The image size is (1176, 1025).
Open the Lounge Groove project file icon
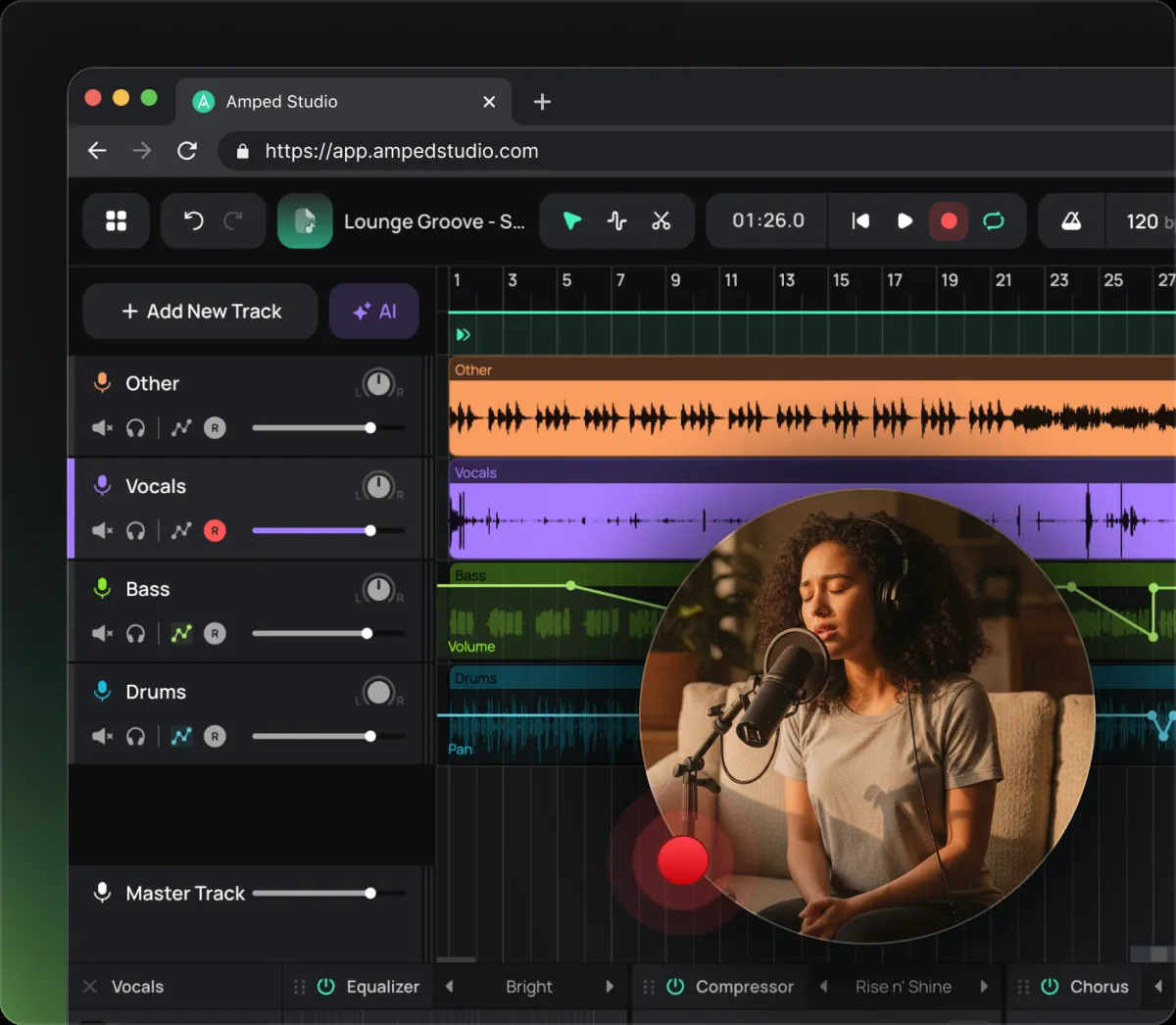(x=305, y=220)
